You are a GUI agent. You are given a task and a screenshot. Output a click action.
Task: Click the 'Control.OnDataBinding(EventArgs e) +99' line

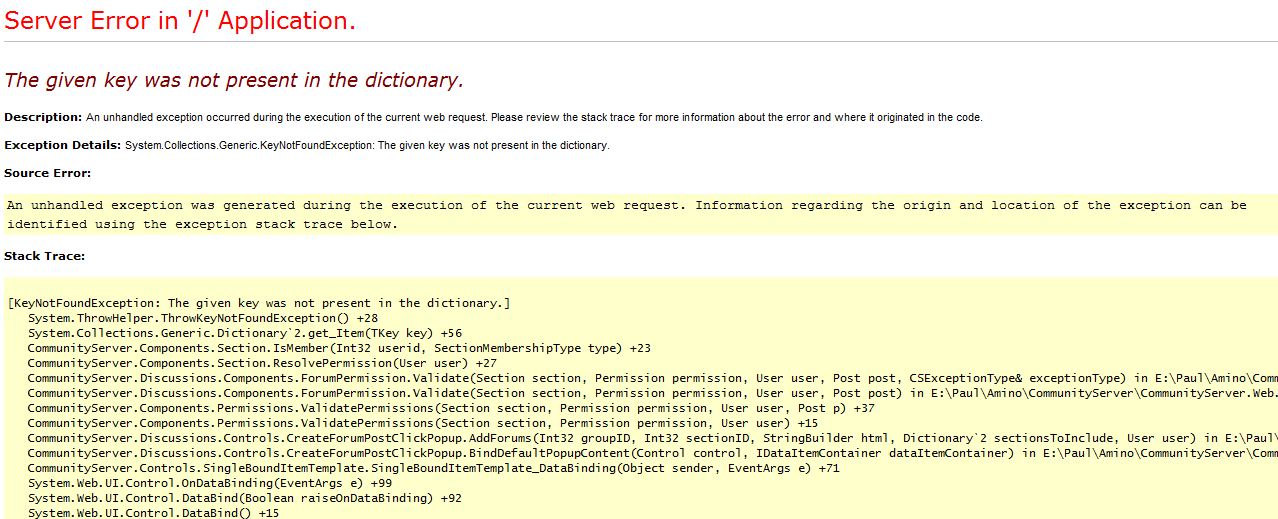tap(210, 483)
